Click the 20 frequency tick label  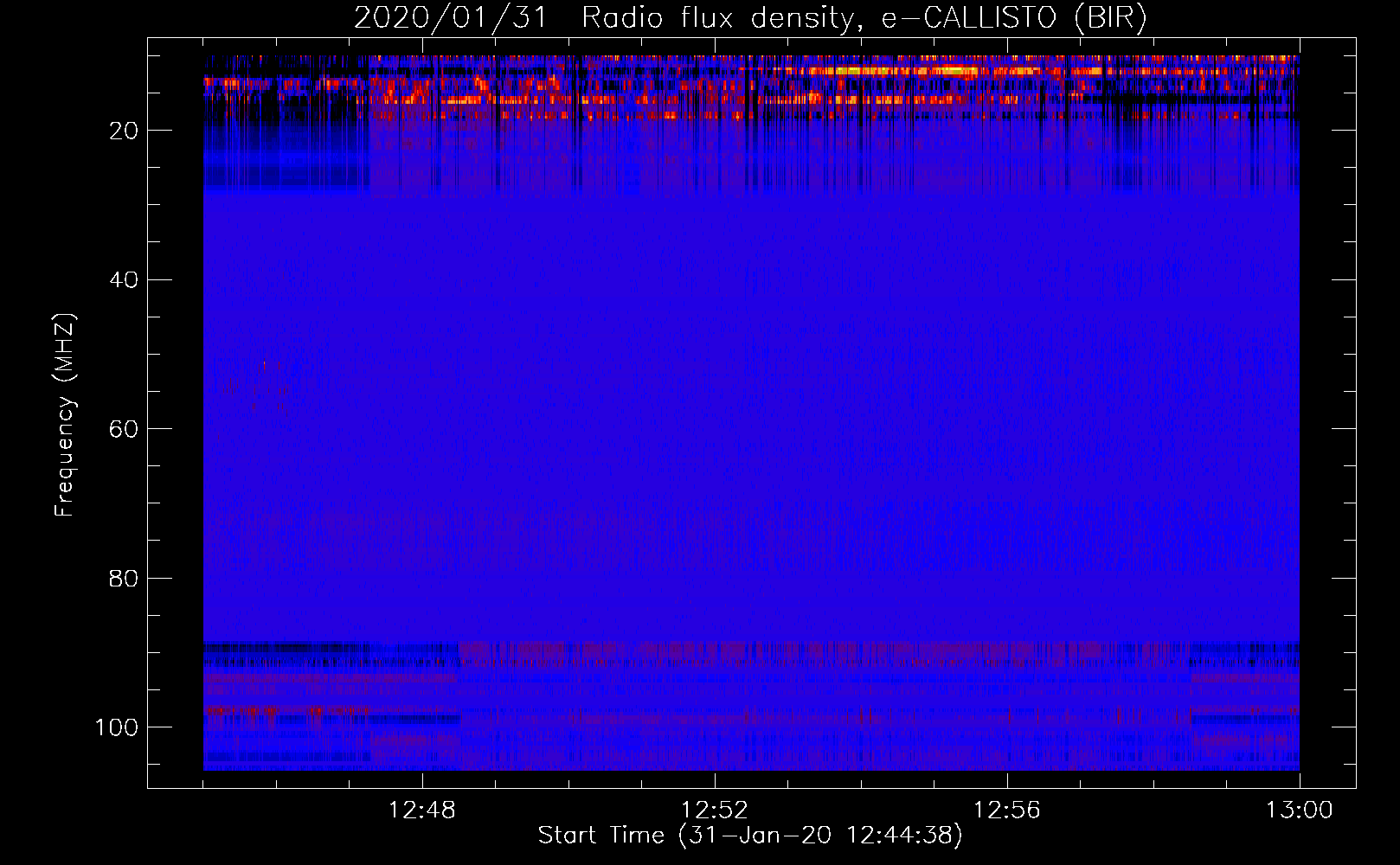tap(124, 131)
